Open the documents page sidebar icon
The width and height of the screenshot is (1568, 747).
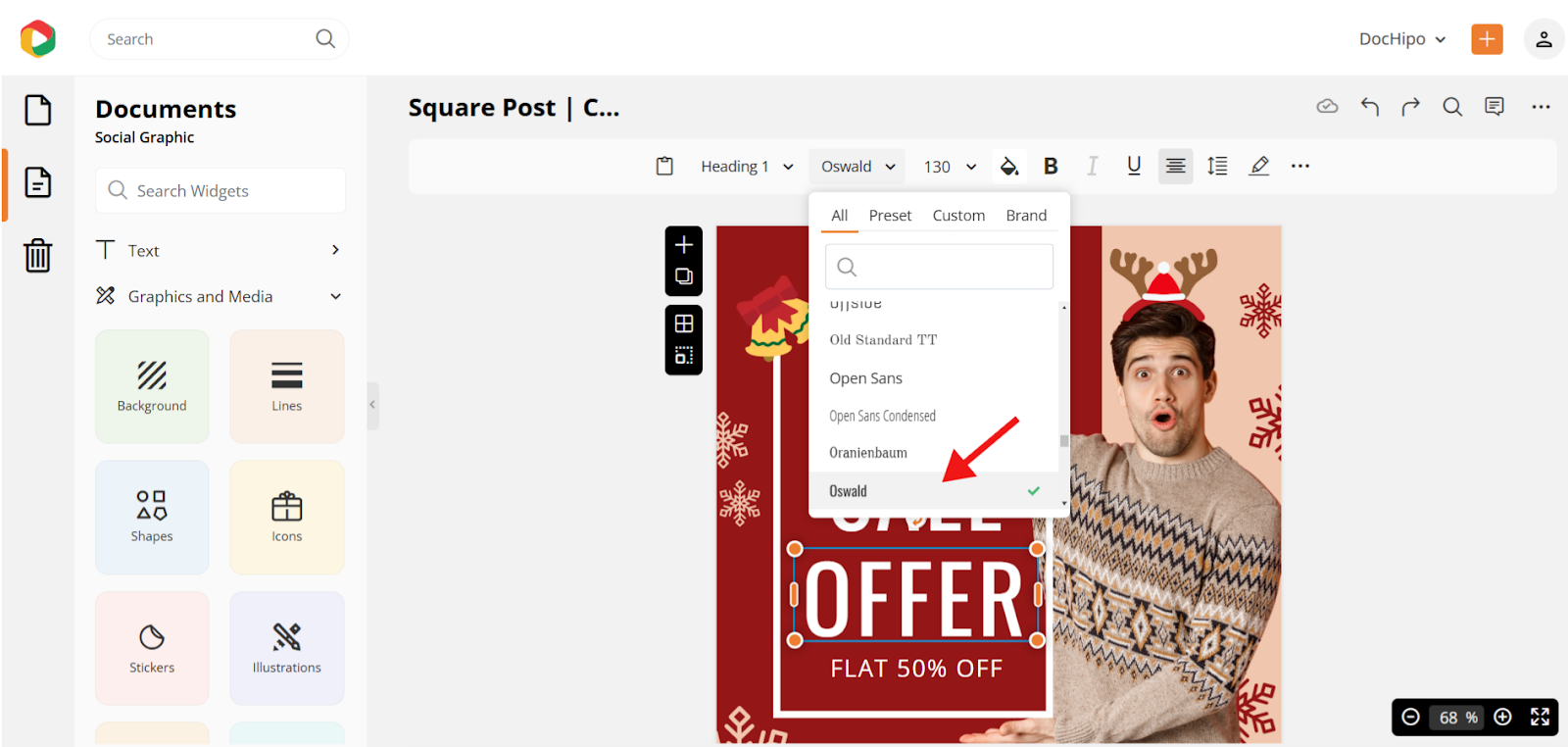click(38, 182)
